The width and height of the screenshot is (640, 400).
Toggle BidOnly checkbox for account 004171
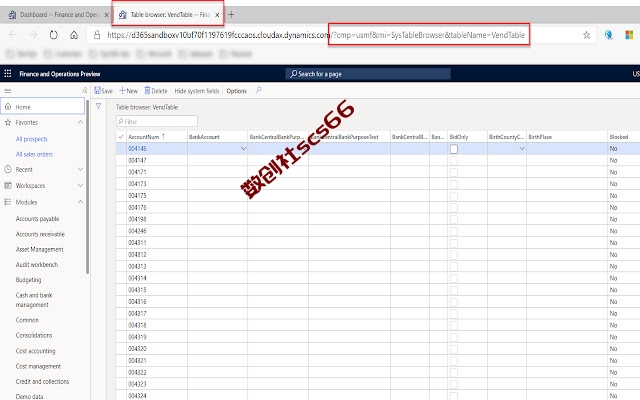tap(454, 172)
